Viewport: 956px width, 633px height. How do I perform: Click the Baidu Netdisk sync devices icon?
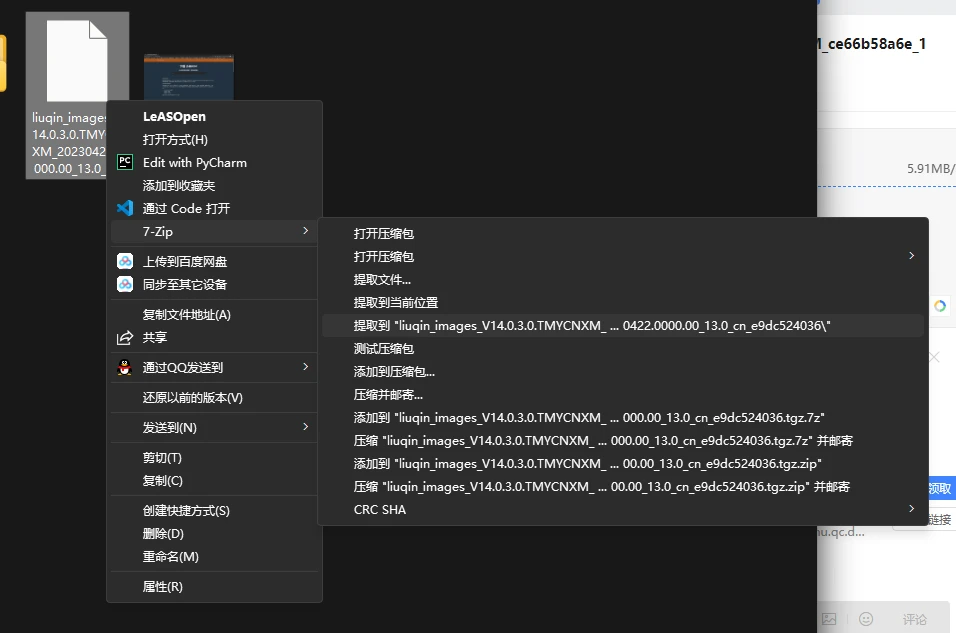[x=125, y=284]
